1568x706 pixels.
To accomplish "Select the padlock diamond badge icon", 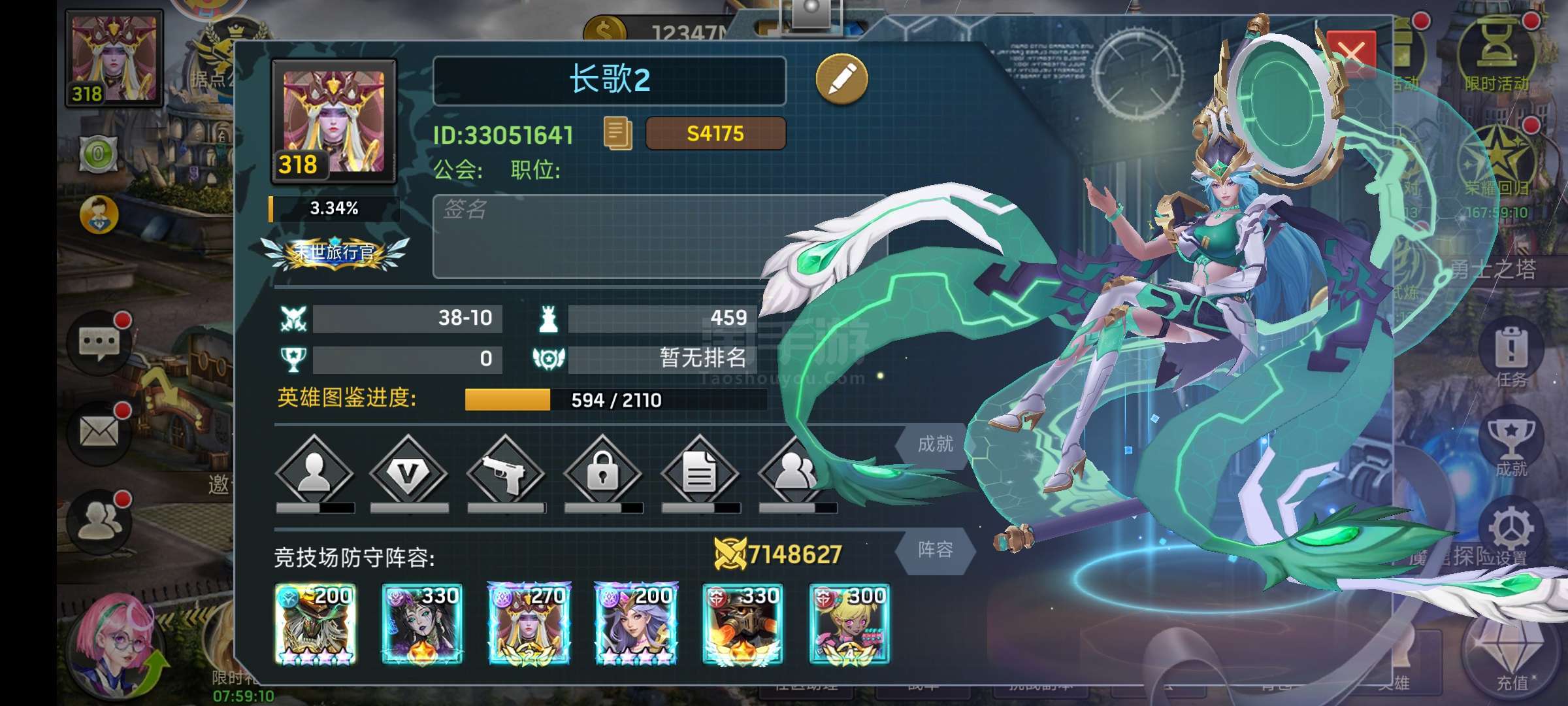I will point(602,473).
